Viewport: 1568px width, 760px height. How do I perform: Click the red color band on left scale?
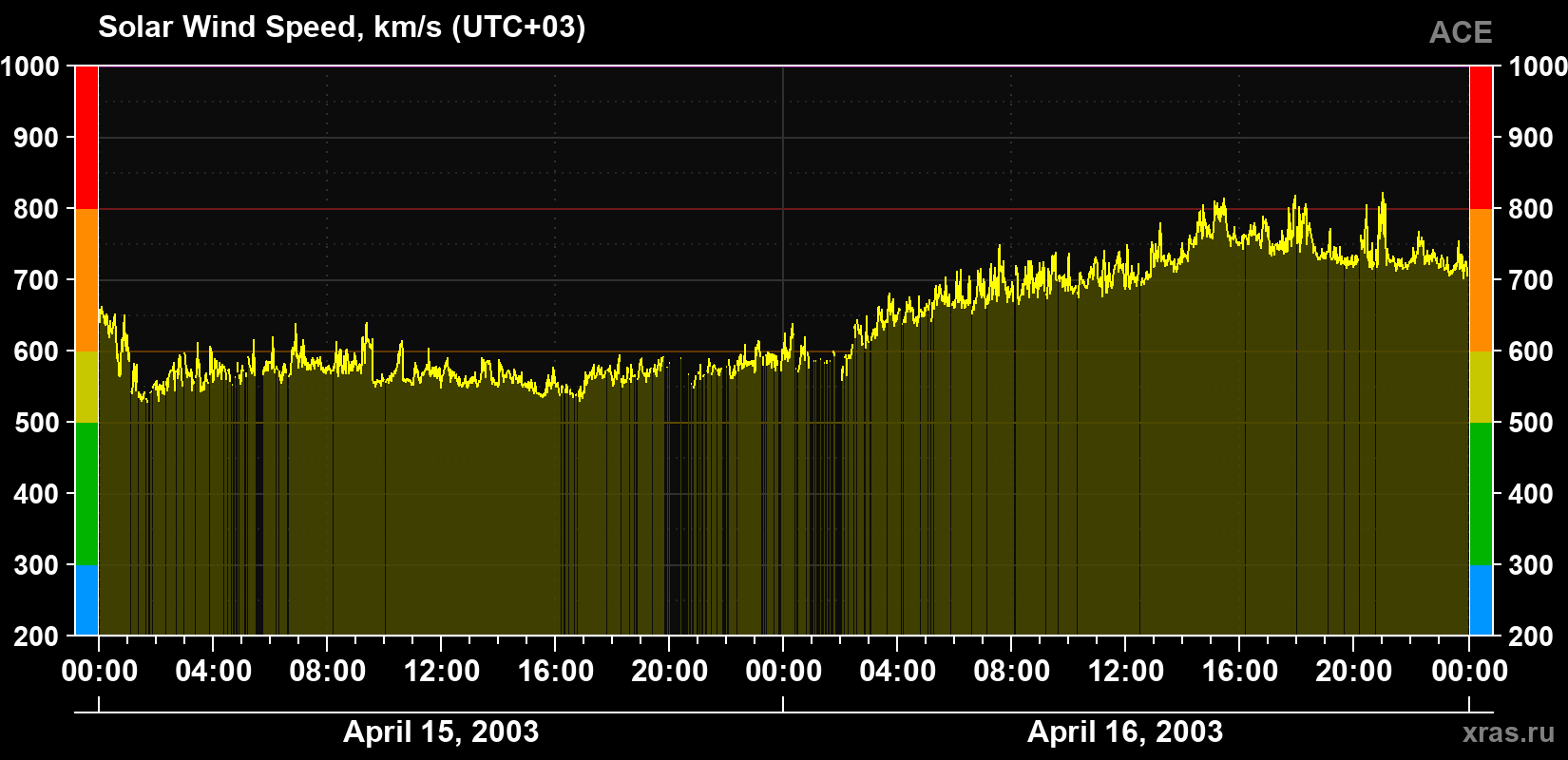[86, 138]
